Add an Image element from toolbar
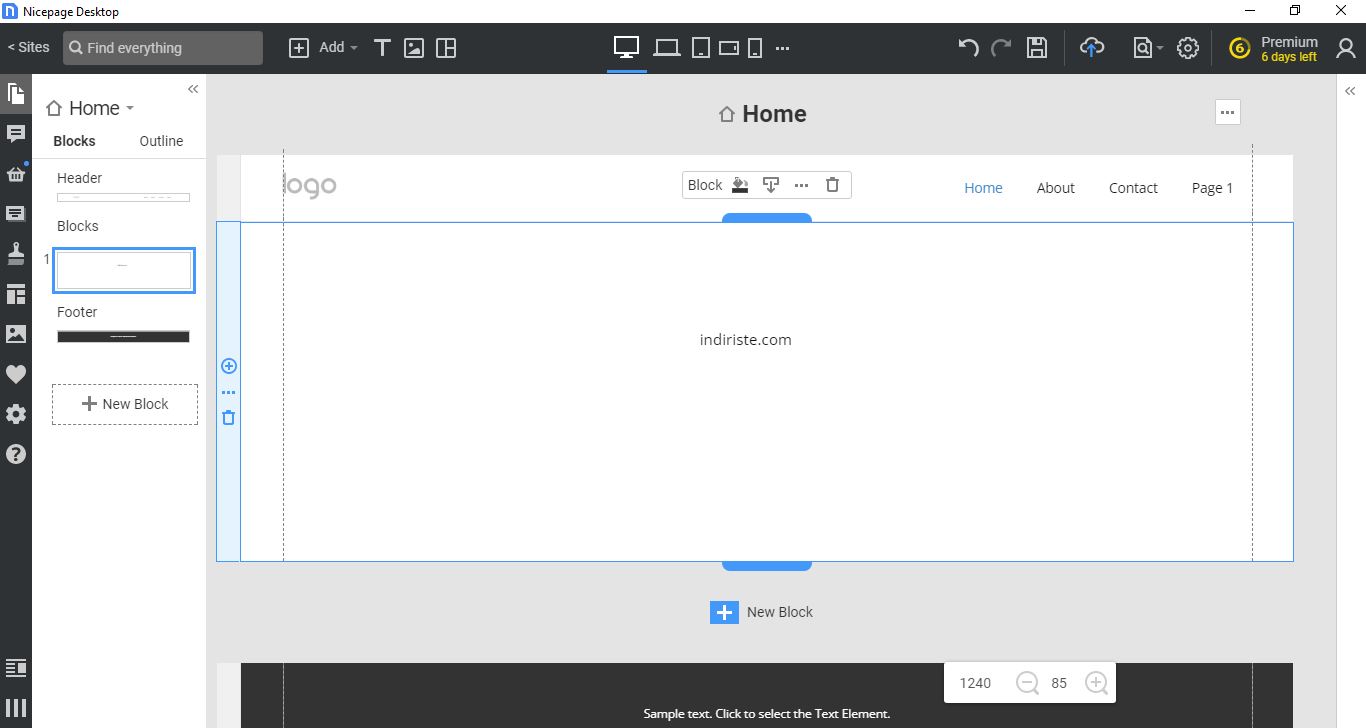This screenshot has height=728, width=1366. pyautogui.click(x=414, y=48)
